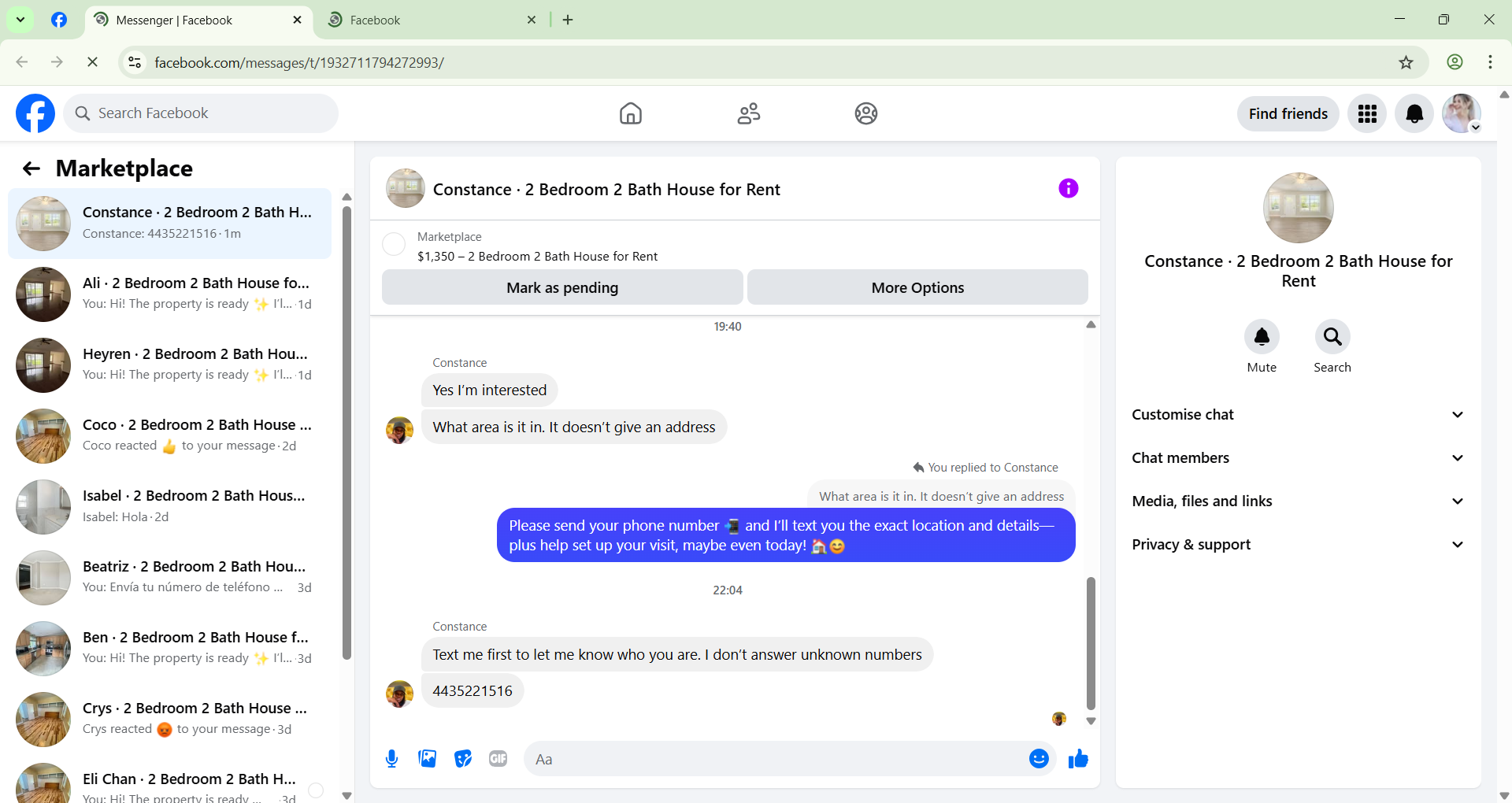The image size is (1512, 803).
Task: Open Ben conversation in list
Action: pyautogui.click(x=169, y=649)
